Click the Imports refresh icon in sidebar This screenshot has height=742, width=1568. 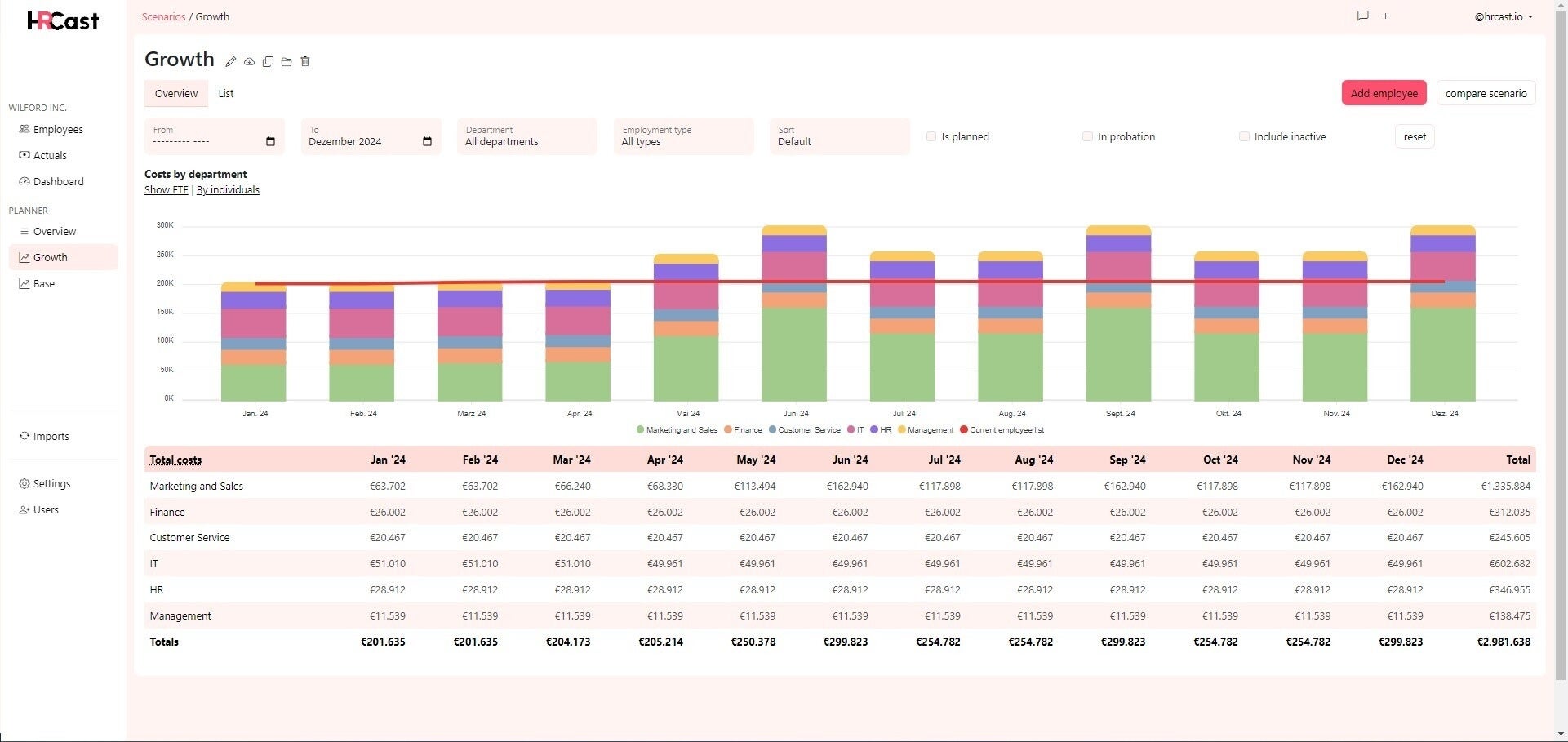point(24,436)
